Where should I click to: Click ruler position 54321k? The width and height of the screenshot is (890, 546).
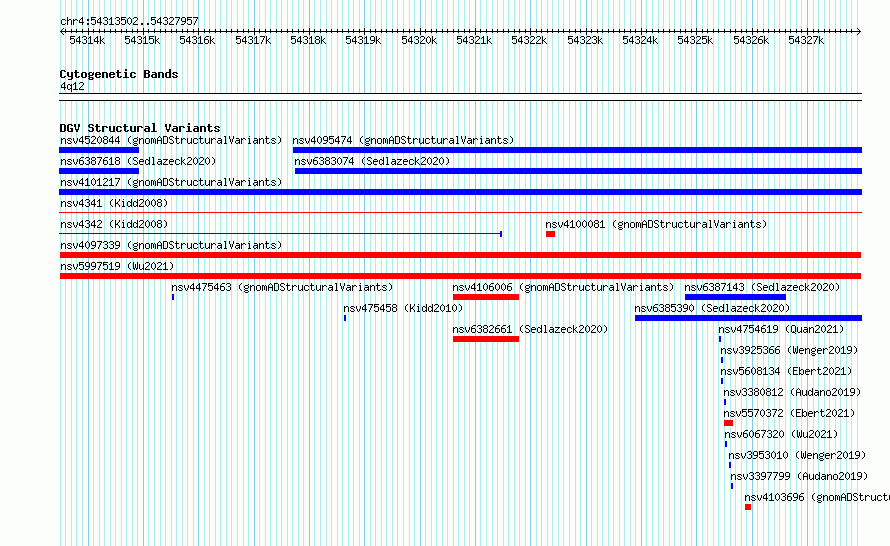coord(474,40)
